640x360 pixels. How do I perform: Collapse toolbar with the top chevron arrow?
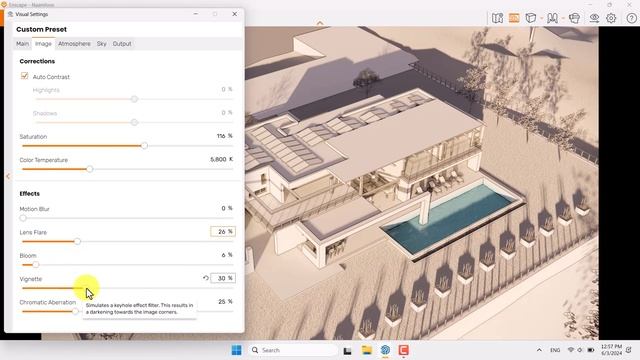click(x=320, y=23)
